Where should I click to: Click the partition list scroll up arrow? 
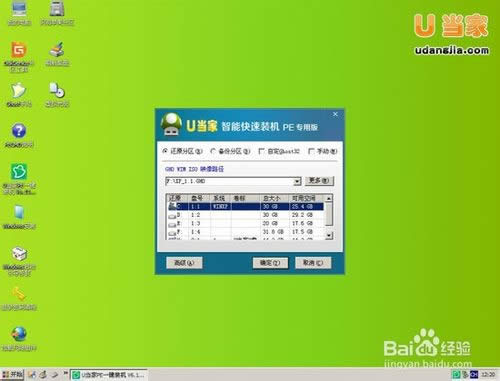pos(329,198)
